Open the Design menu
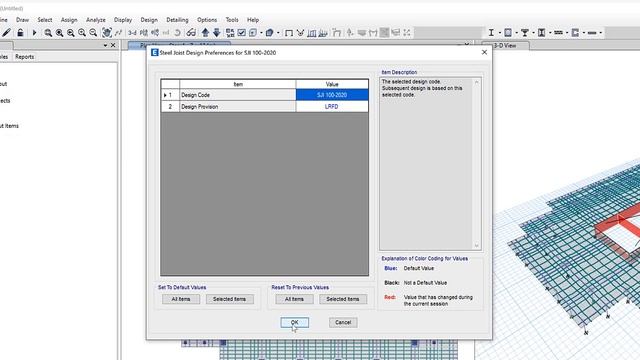Screen dimensions: 640x360 pos(149,20)
